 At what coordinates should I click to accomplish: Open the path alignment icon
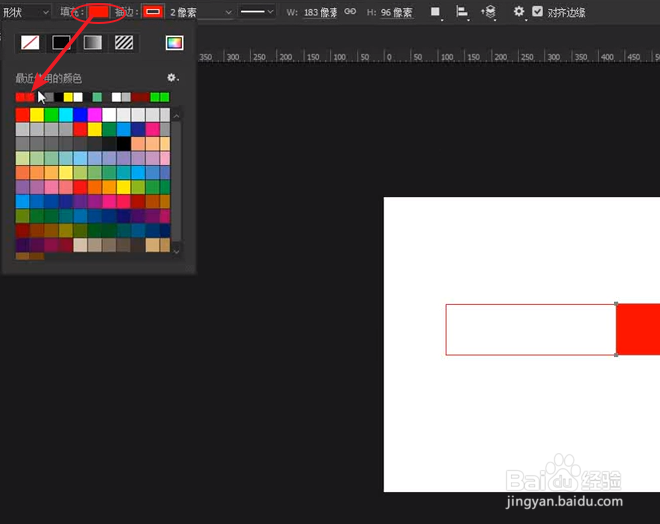coord(462,12)
